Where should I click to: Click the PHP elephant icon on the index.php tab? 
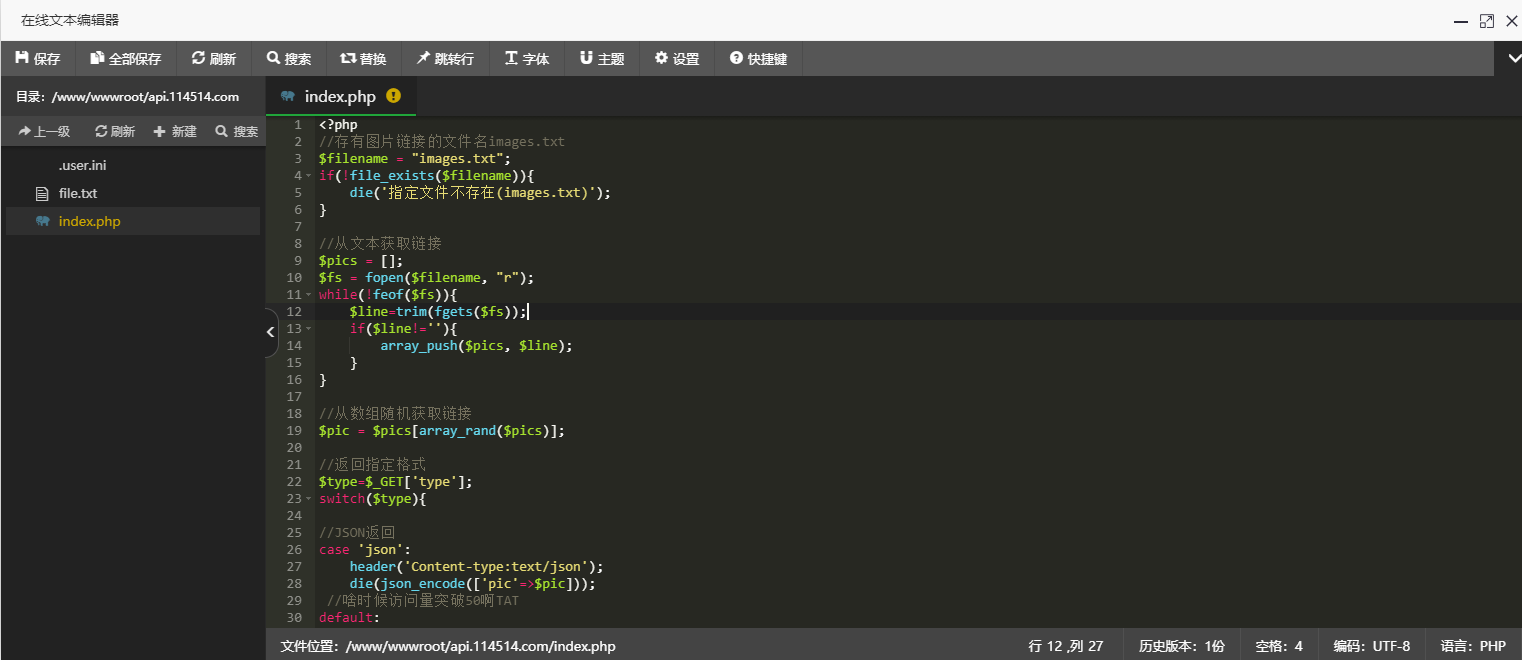click(x=288, y=96)
